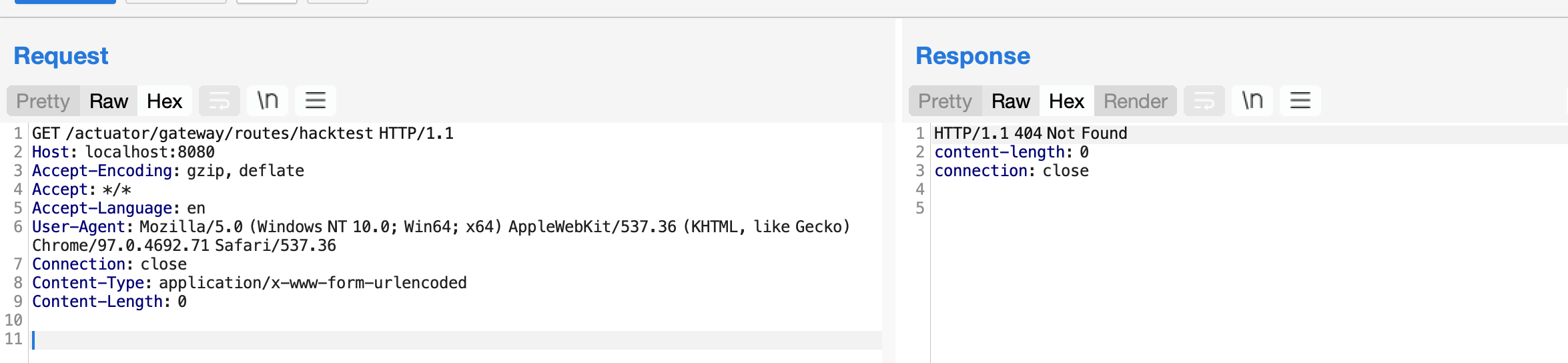The image size is (1568, 363).
Task: Toggle word wrap icon in Request panel
Action: point(220,101)
